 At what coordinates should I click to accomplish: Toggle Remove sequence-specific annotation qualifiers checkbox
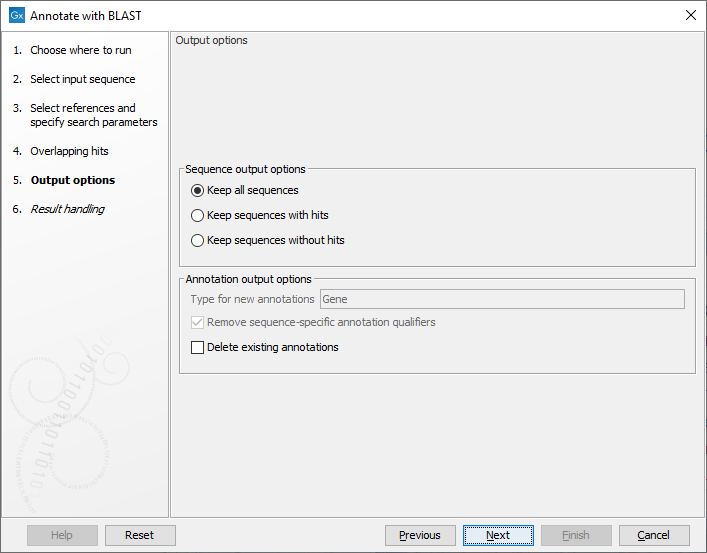click(198, 323)
